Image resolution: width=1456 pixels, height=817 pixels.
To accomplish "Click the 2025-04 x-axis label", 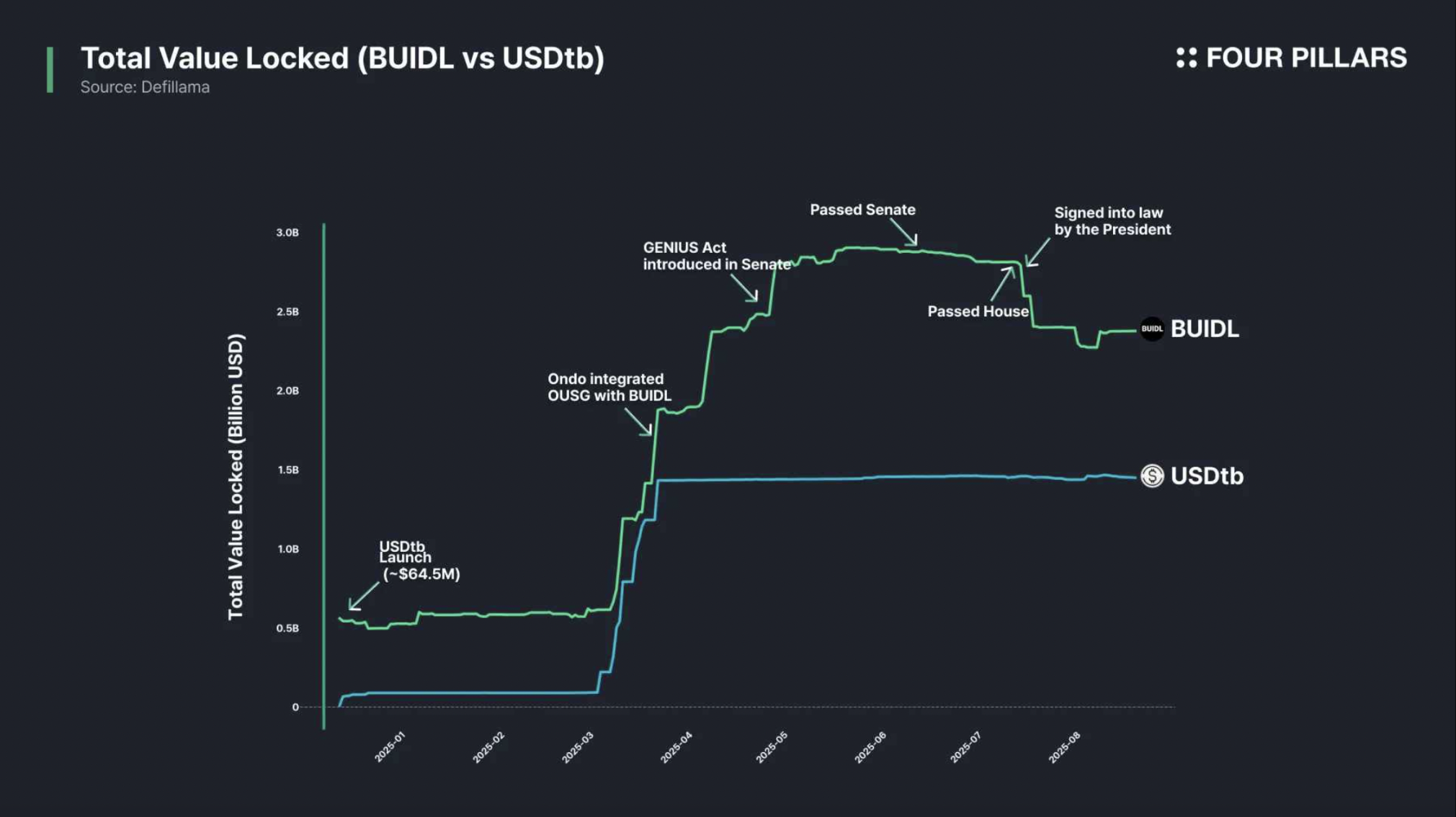I will [x=676, y=747].
